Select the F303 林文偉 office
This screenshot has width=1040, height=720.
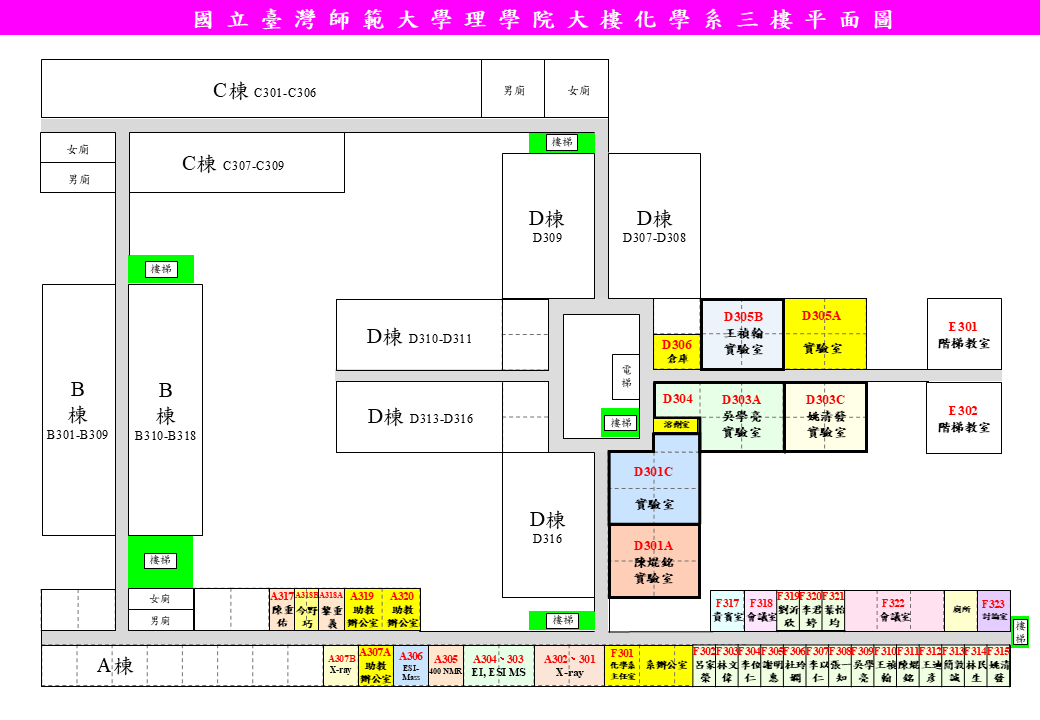tap(727, 666)
